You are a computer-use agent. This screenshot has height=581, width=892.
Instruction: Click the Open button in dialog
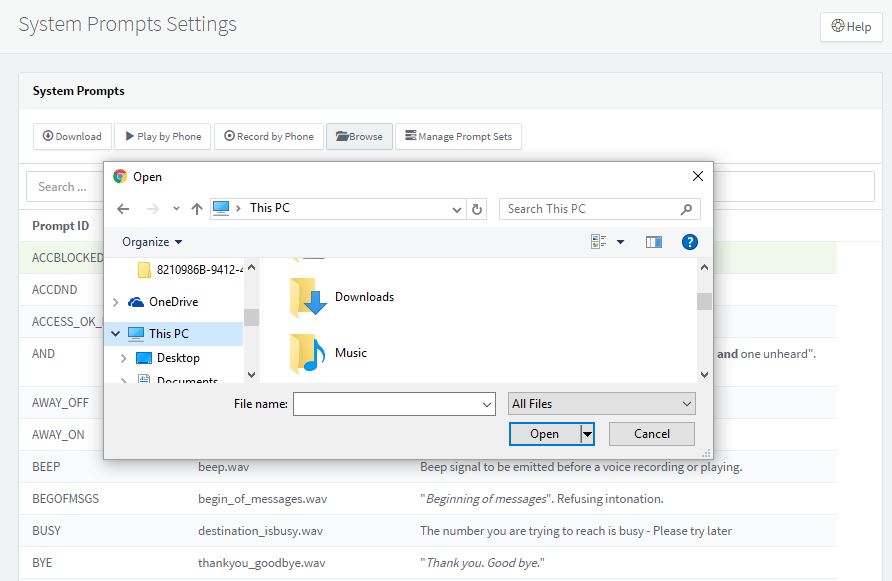pyautogui.click(x=545, y=434)
